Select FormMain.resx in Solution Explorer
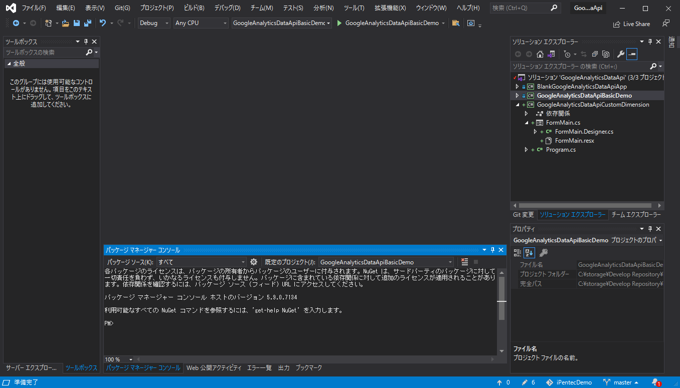Screen dimensions: 680x388 tap(574, 141)
